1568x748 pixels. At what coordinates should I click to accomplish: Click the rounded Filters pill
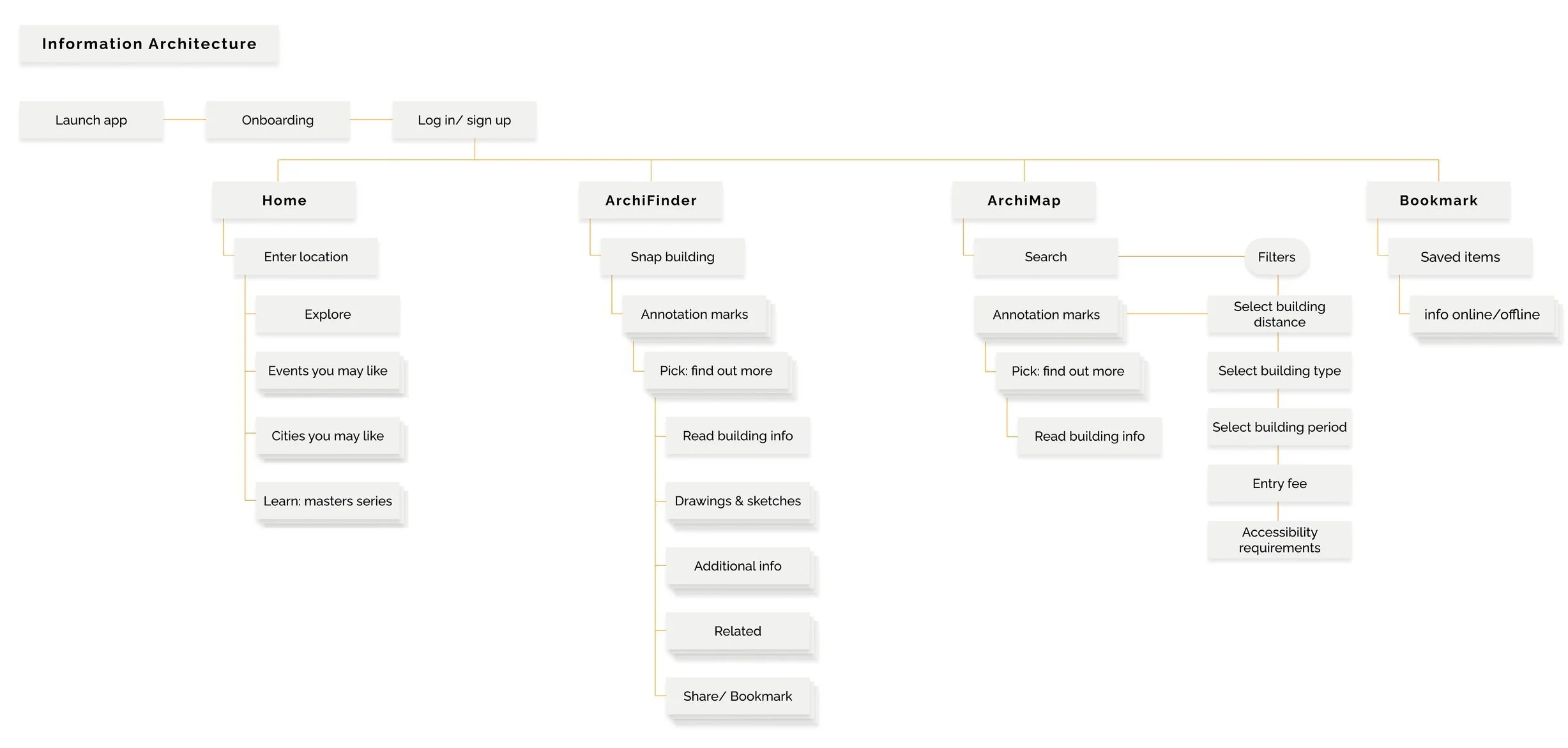coord(1277,257)
